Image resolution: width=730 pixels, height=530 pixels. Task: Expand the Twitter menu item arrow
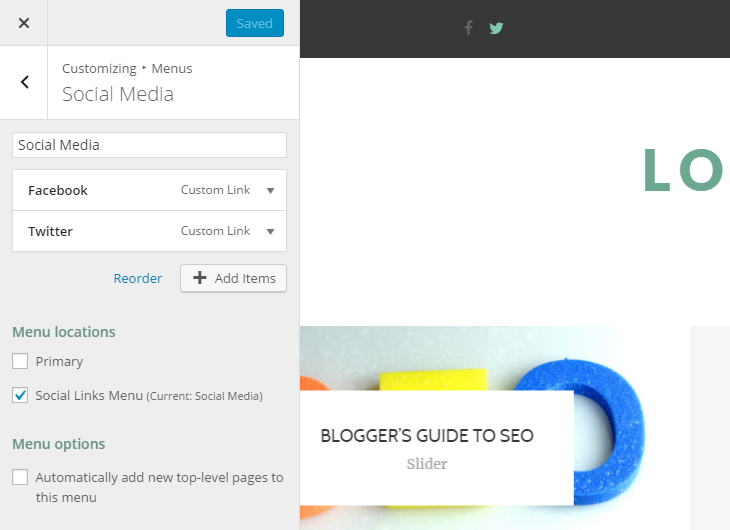[270, 231]
